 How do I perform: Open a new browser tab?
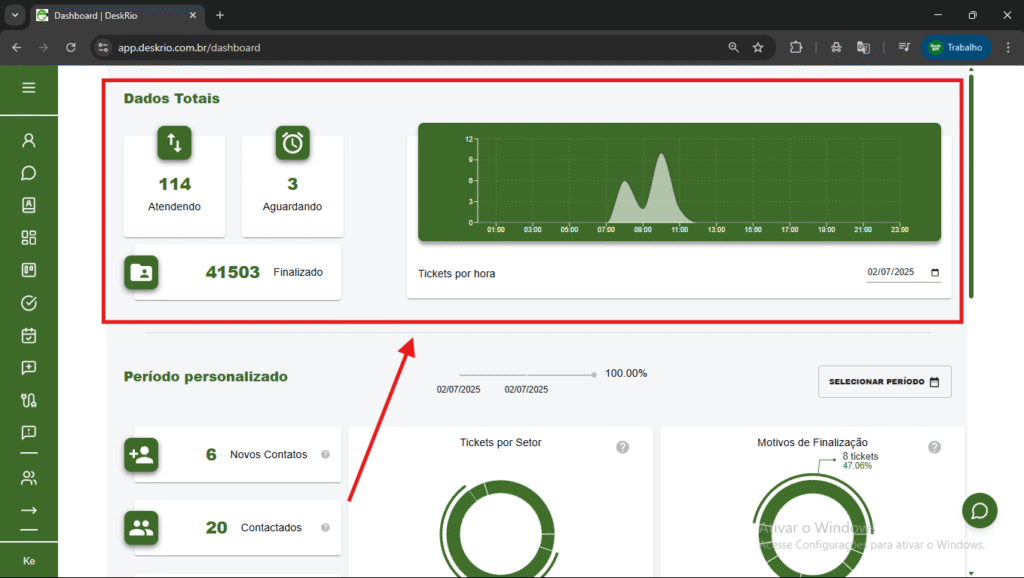pos(220,15)
